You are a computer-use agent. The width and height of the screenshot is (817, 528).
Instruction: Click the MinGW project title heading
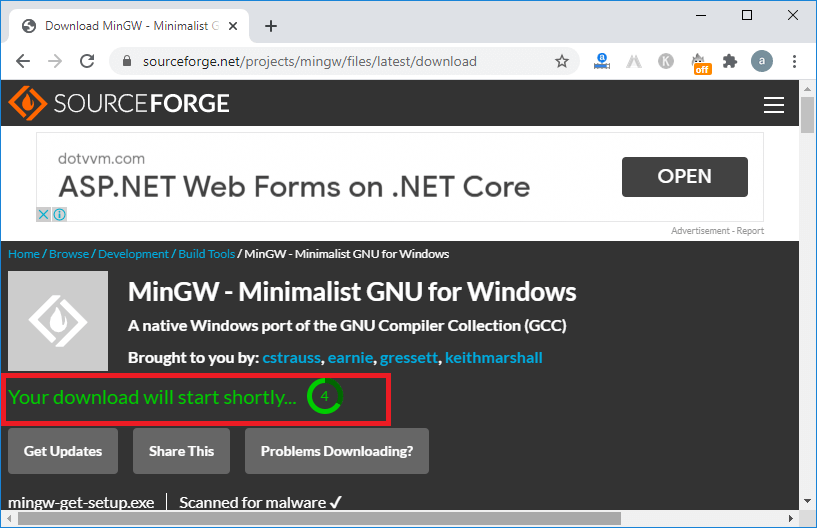point(352,291)
